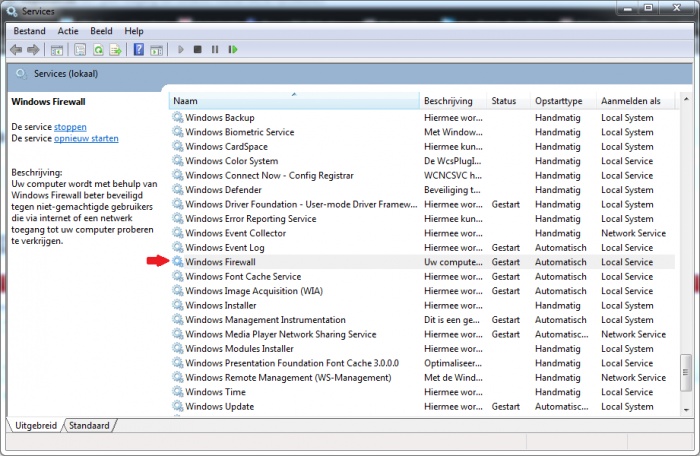
Task: Close the Services window
Action: click(677, 8)
